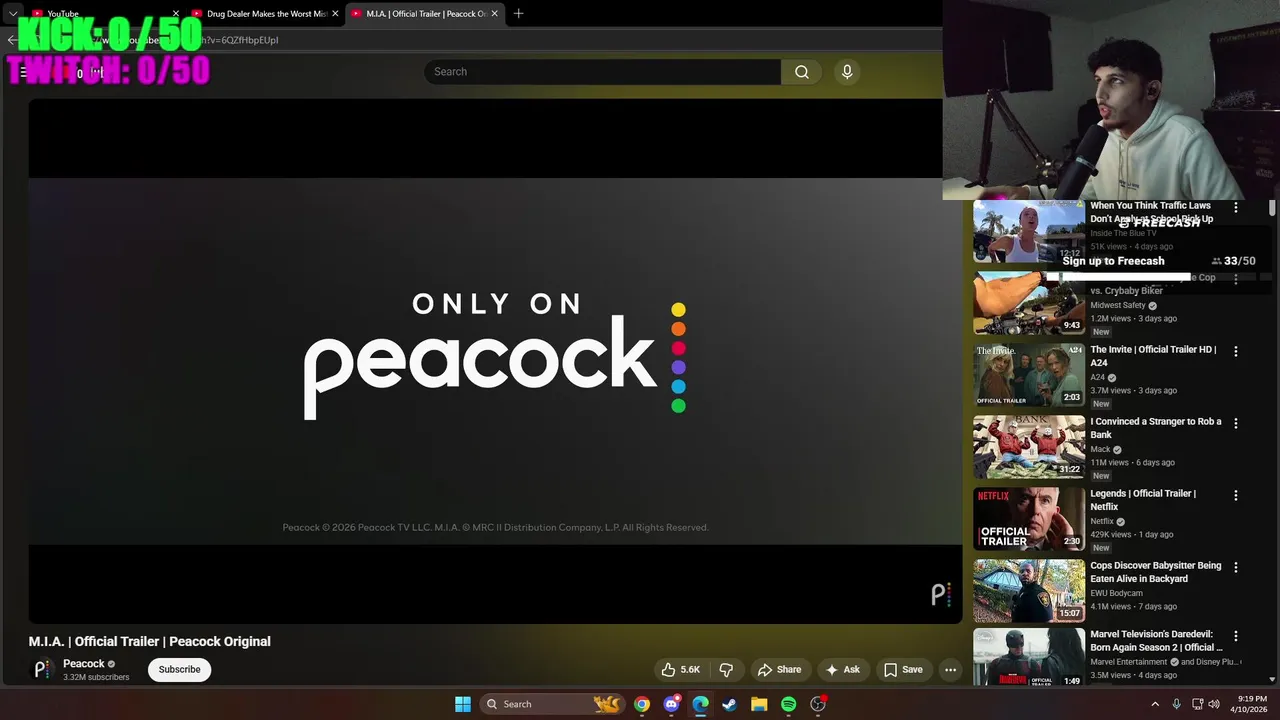Open Windows taskbar search box
Screen dimensions: 1280x720
click(551, 704)
